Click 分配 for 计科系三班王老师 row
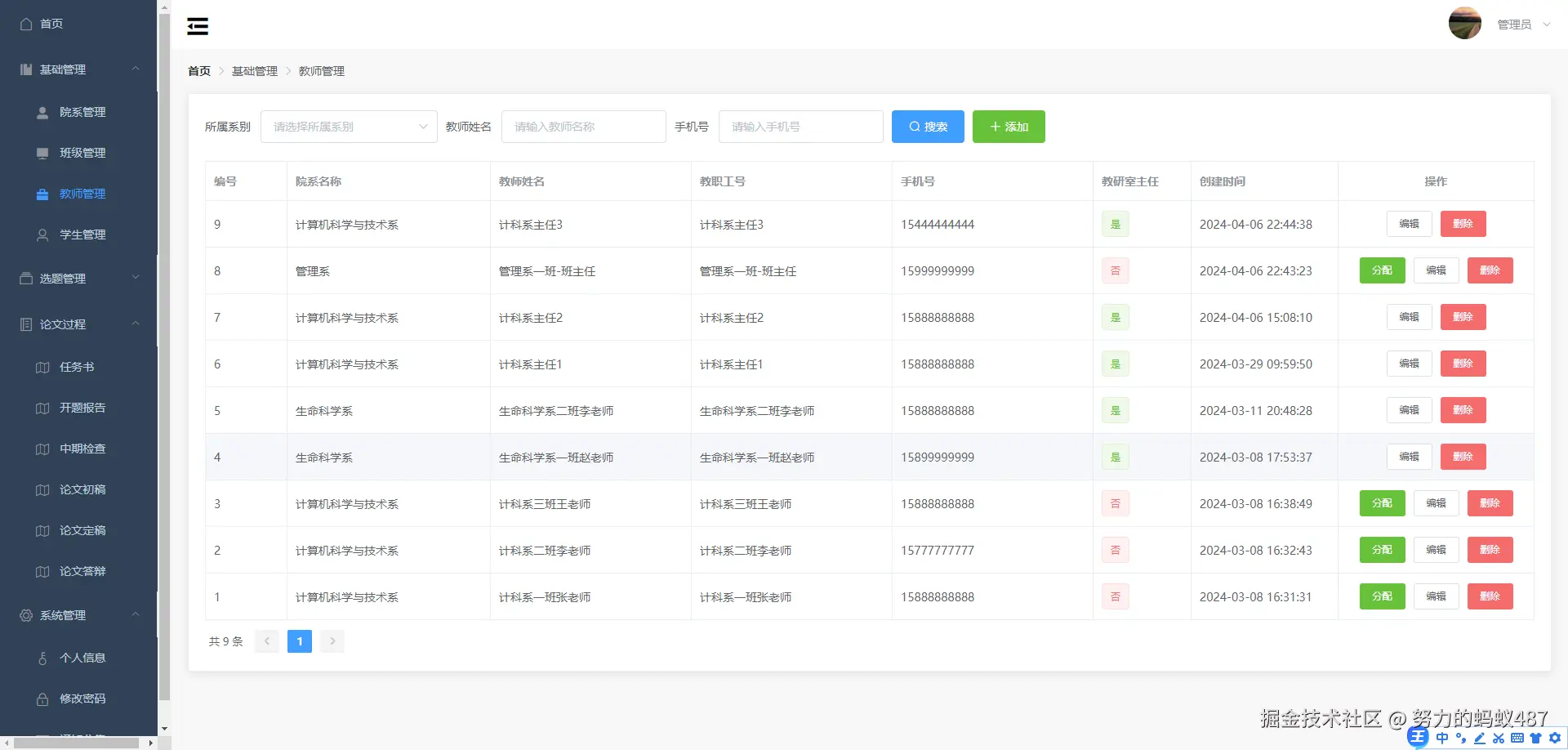This screenshot has width=1568, height=750. point(1382,503)
